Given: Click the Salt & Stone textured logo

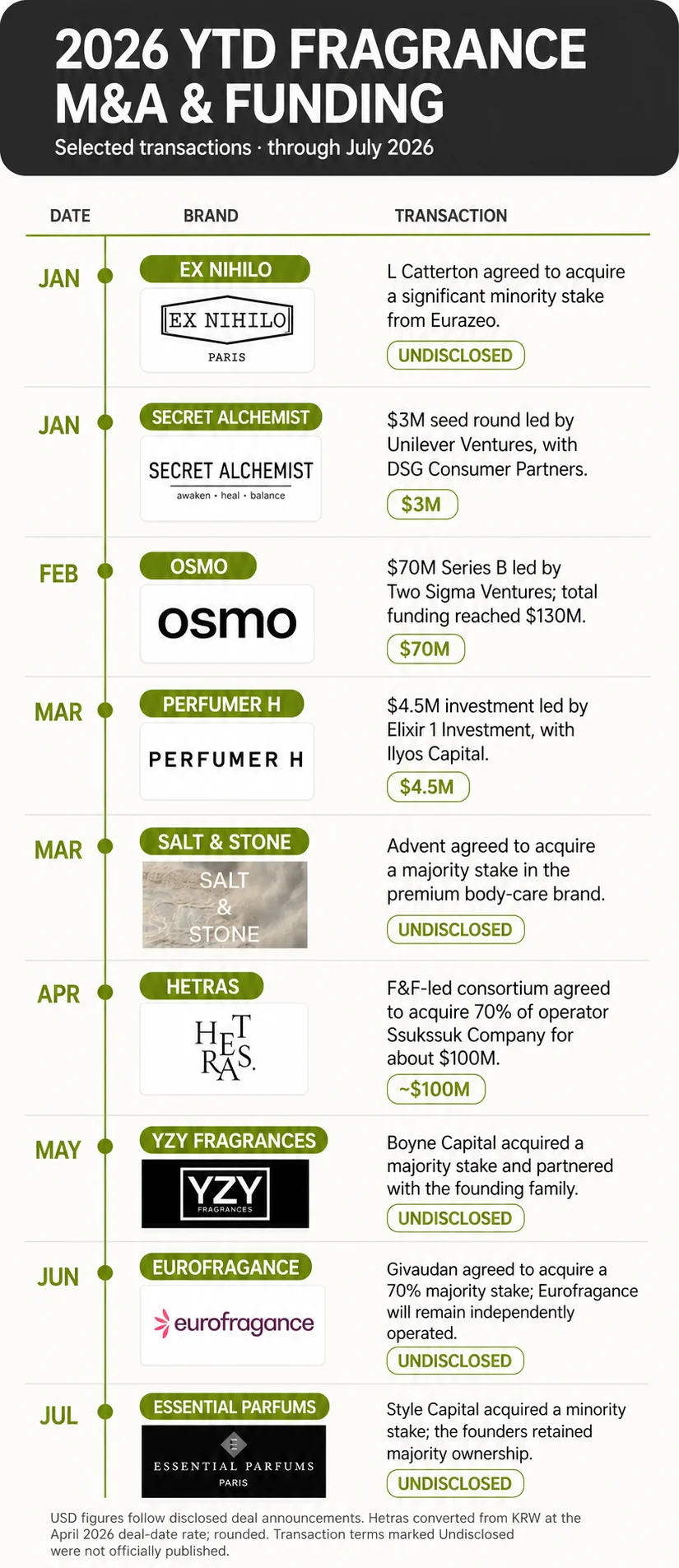Looking at the screenshot, I should pos(225,905).
